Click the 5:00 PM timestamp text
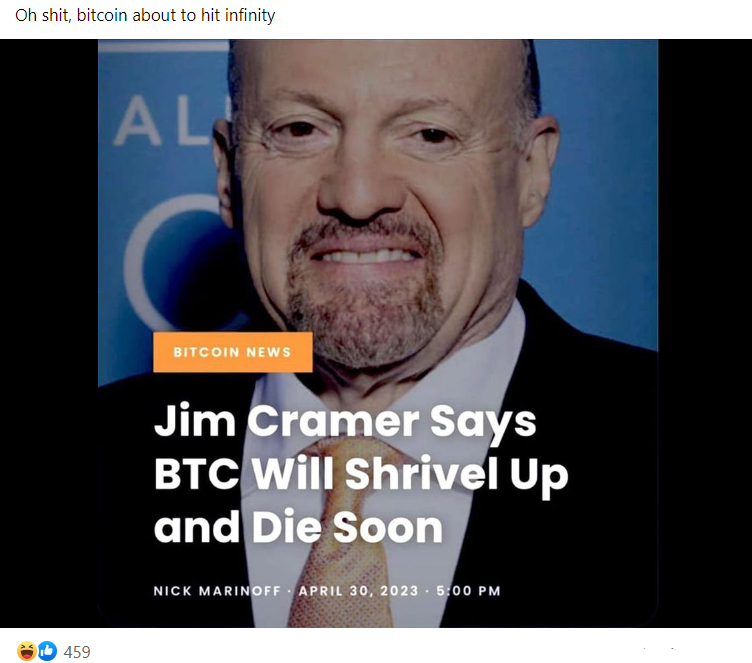The width and height of the screenshot is (752, 663). (x=468, y=591)
